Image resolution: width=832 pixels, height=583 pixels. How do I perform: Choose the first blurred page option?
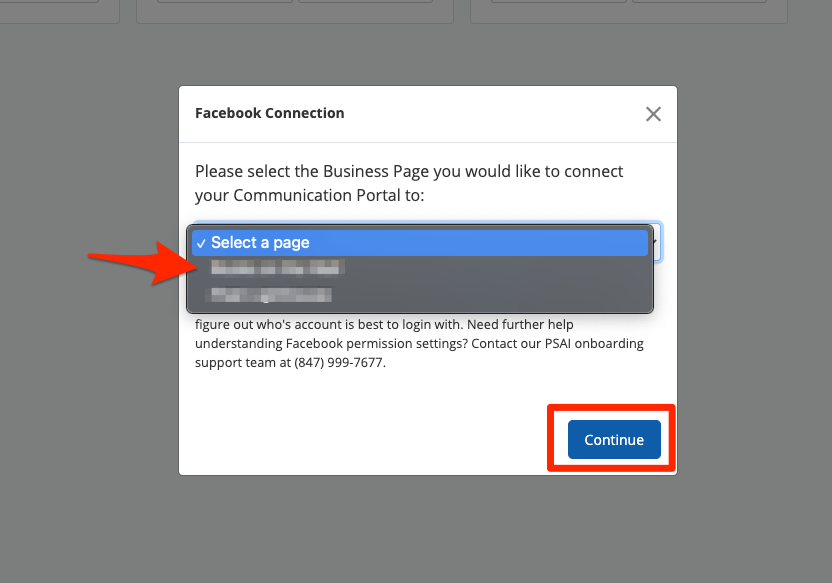[x=275, y=268]
